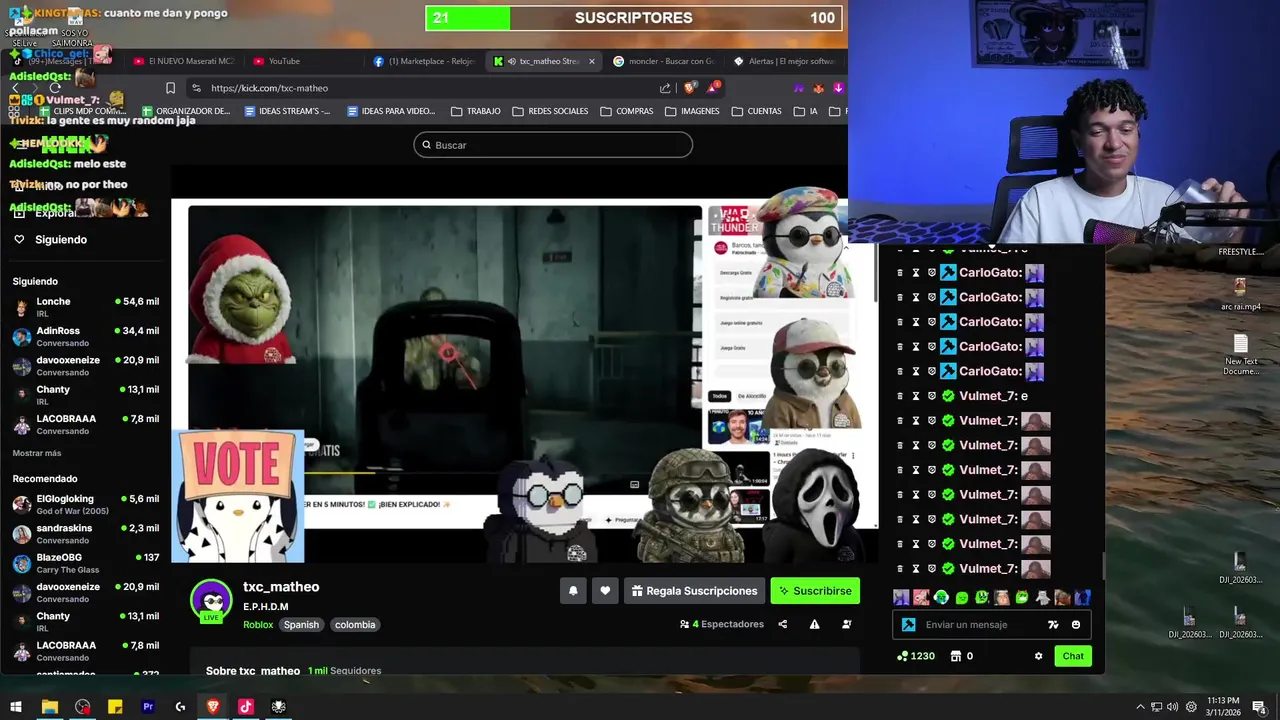
Task: Click the chat settings gear icon
Action: pyautogui.click(x=1038, y=656)
